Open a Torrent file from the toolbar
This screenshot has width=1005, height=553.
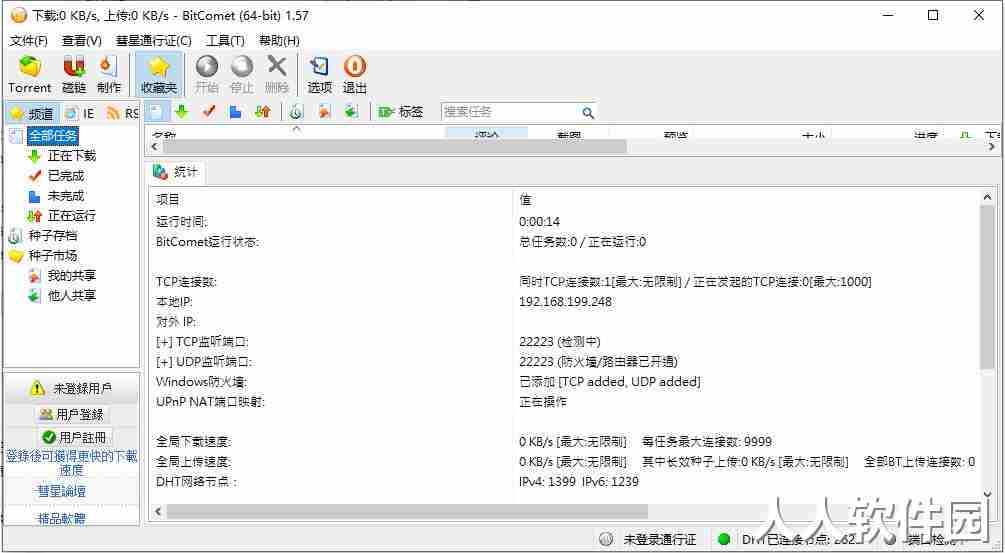(29, 75)
